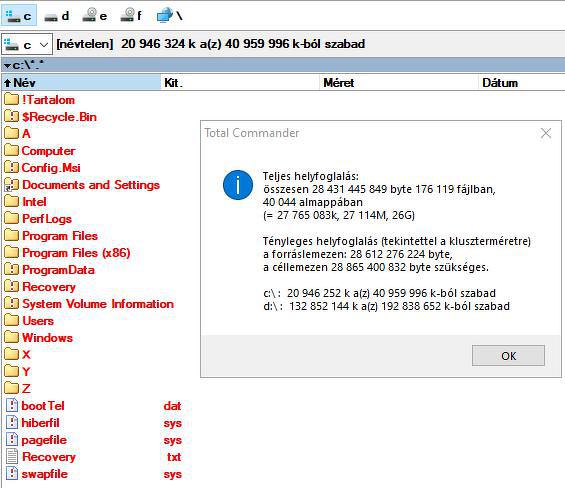Click the 'hiberfil' file name
565x488 pixels.
click(40, 422)
